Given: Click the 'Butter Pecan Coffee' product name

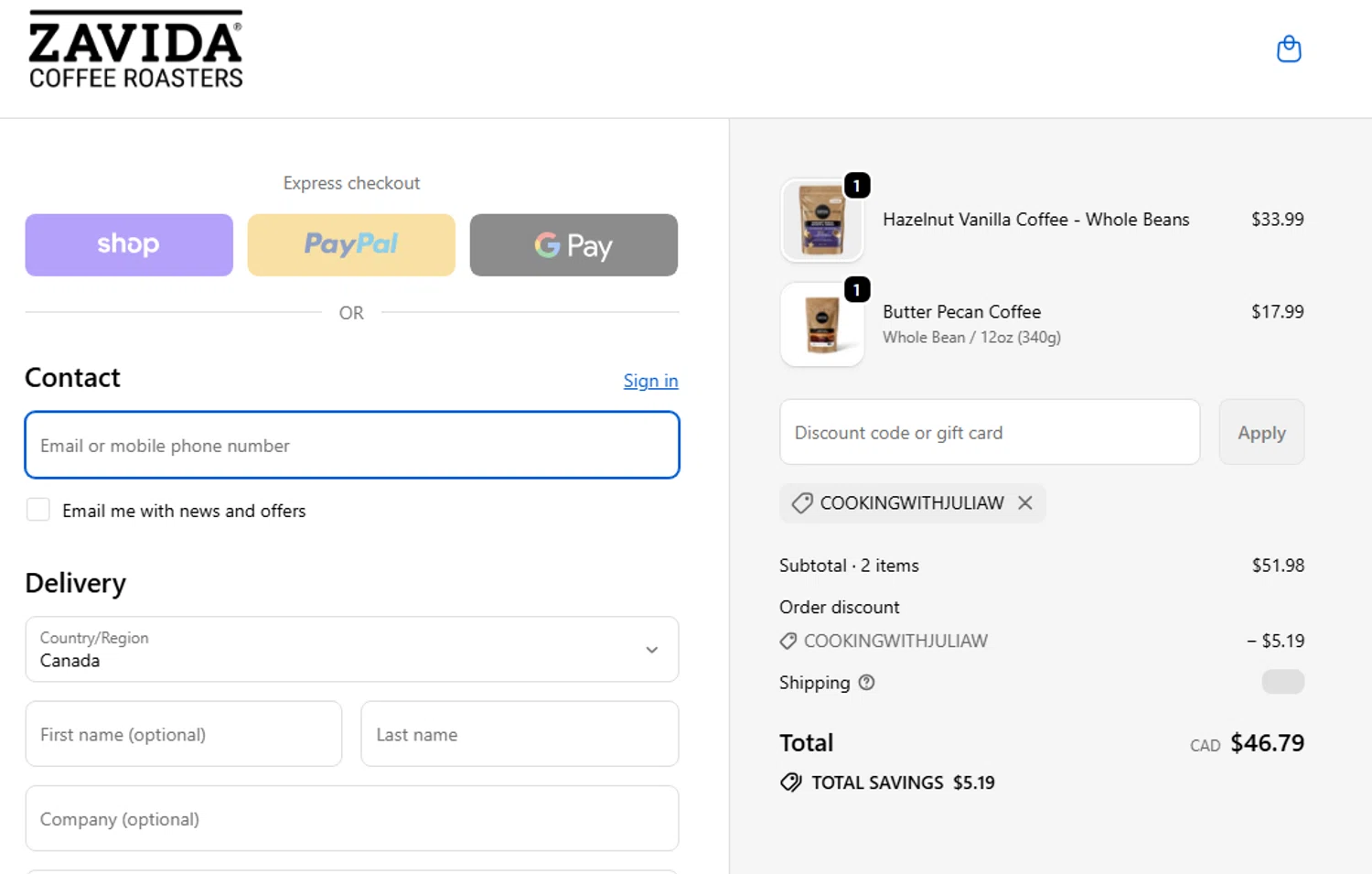Looking at the screenshot, I should [x=961, y=312].
